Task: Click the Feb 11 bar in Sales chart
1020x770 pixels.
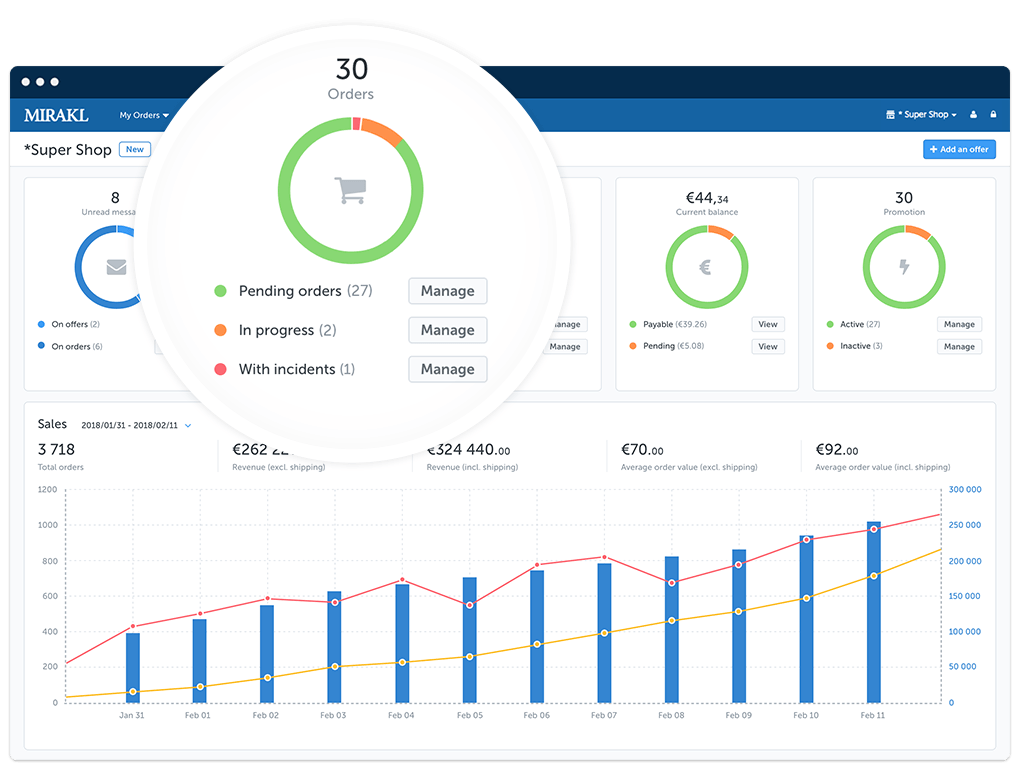Action: tap(873, 612)
